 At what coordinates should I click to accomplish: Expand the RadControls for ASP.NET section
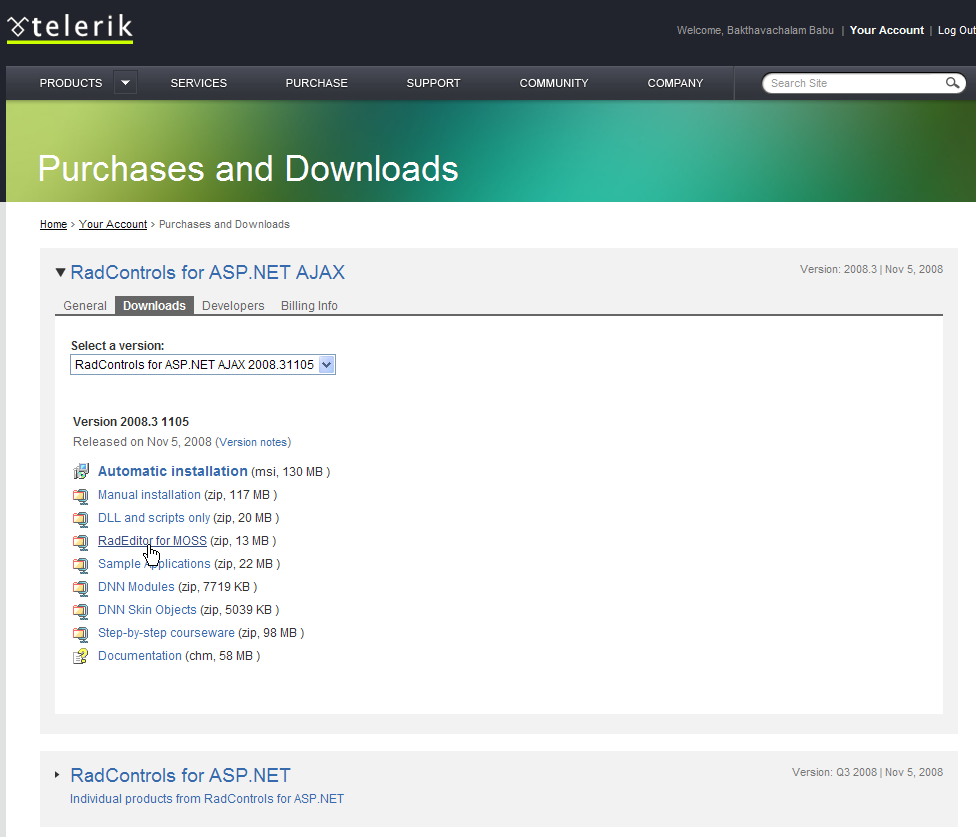[x=58, y=775]
